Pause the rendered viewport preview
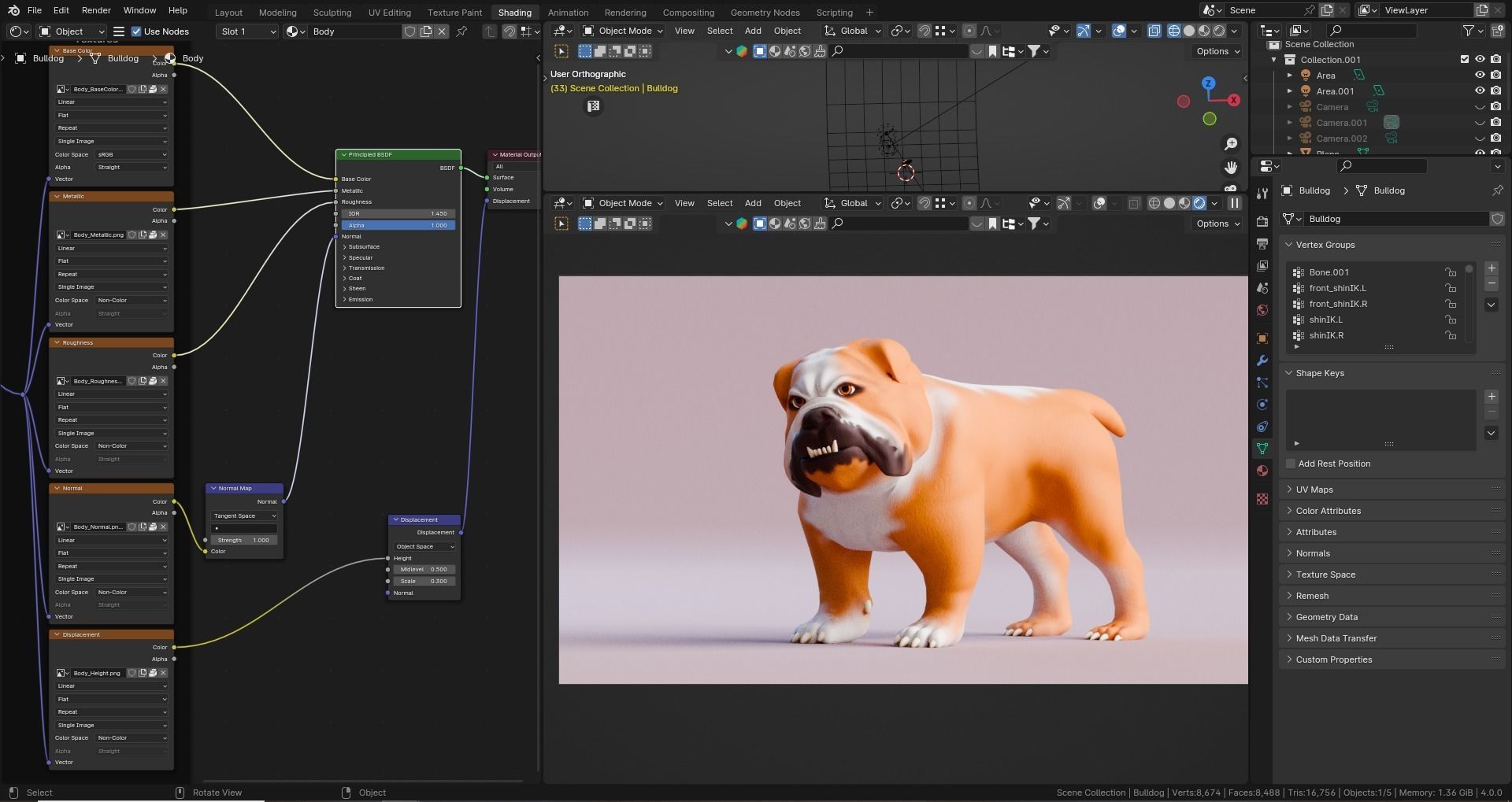This screenshot has width=1512, height=802. click(1235, 203)
